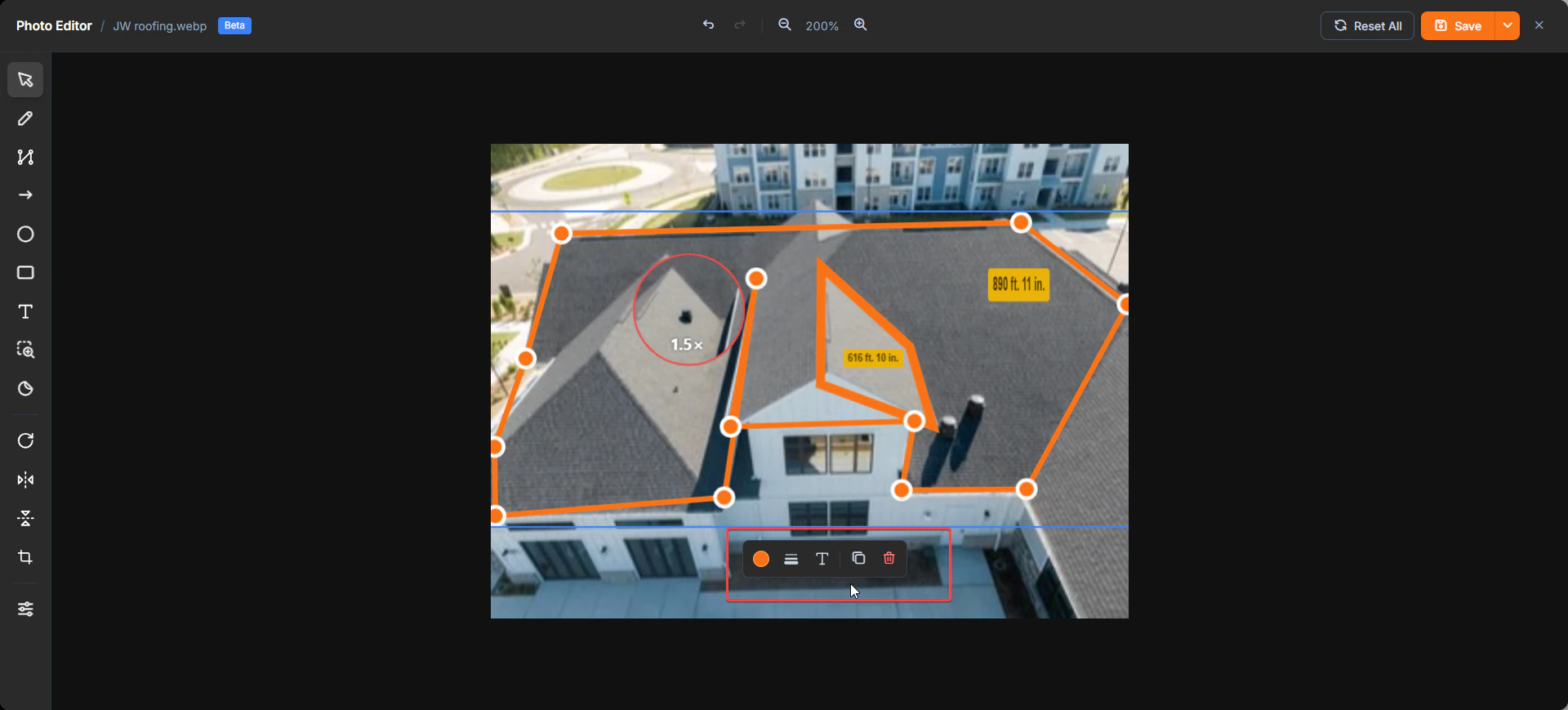Select the sticker/blur tool below magnifier

[x=25, y=388]
